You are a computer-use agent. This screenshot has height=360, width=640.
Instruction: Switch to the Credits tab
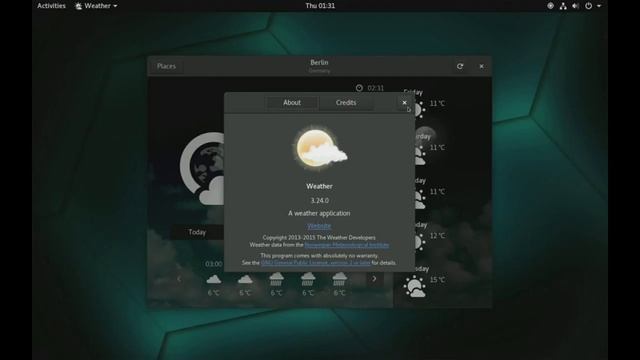(346, 103)
